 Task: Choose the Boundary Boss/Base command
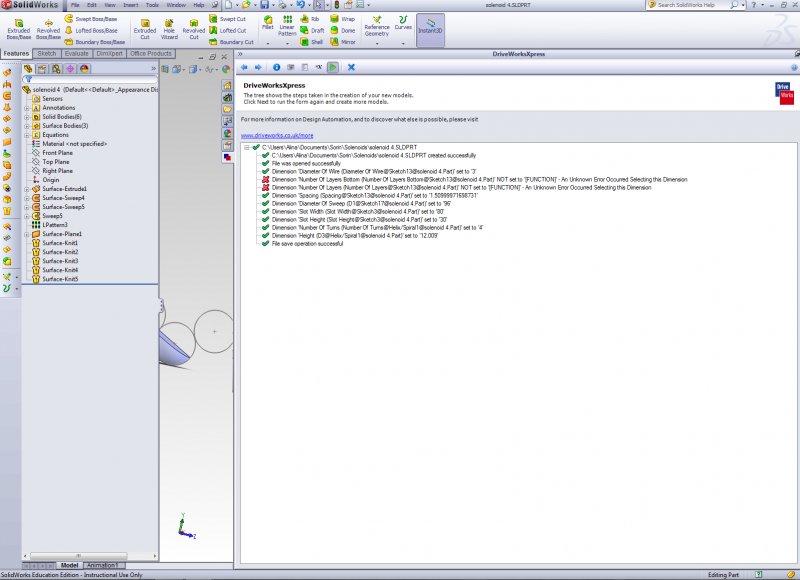click(x=95, y=42)
